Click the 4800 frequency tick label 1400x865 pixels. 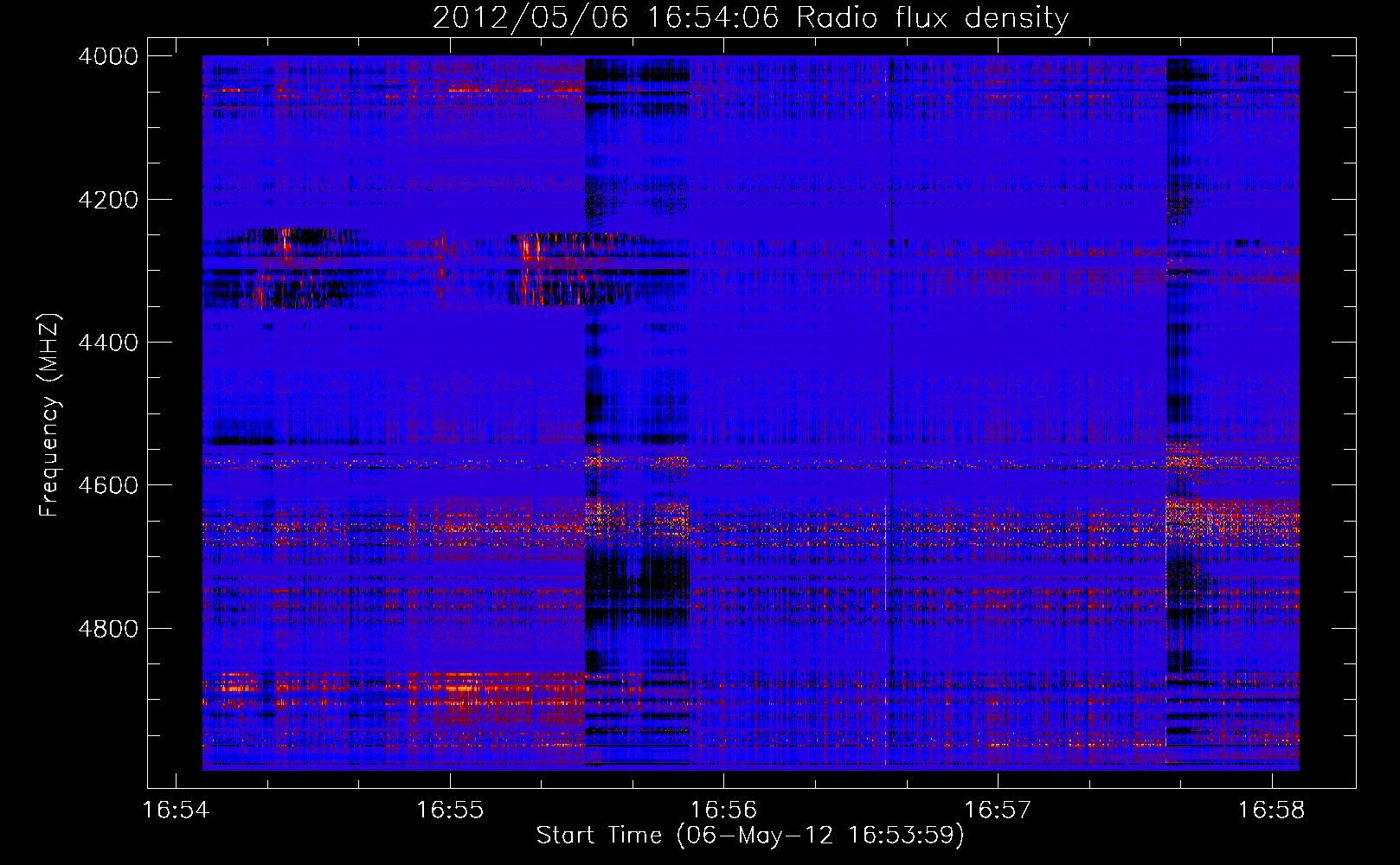point(108,629)
